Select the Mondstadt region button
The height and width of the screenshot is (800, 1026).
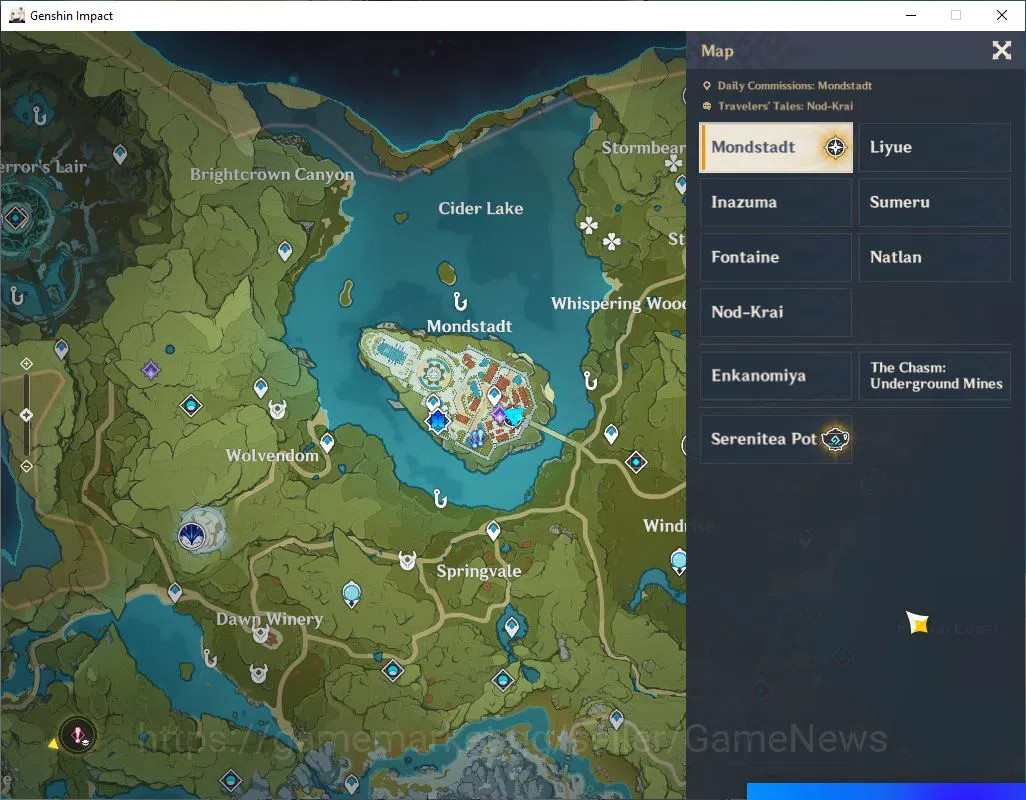coord(775,147)
